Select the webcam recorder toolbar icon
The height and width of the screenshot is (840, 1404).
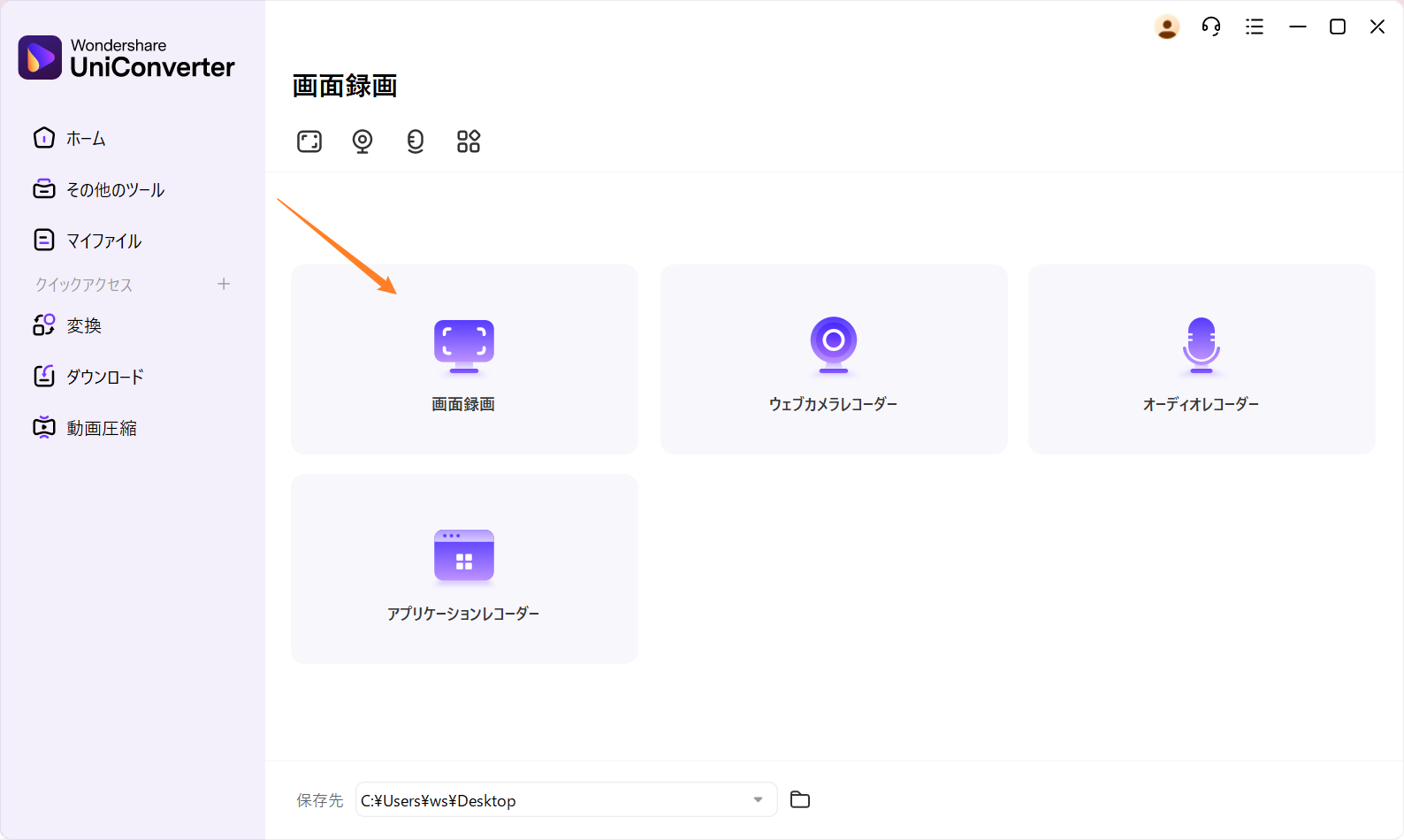click(x=362, y=141)
